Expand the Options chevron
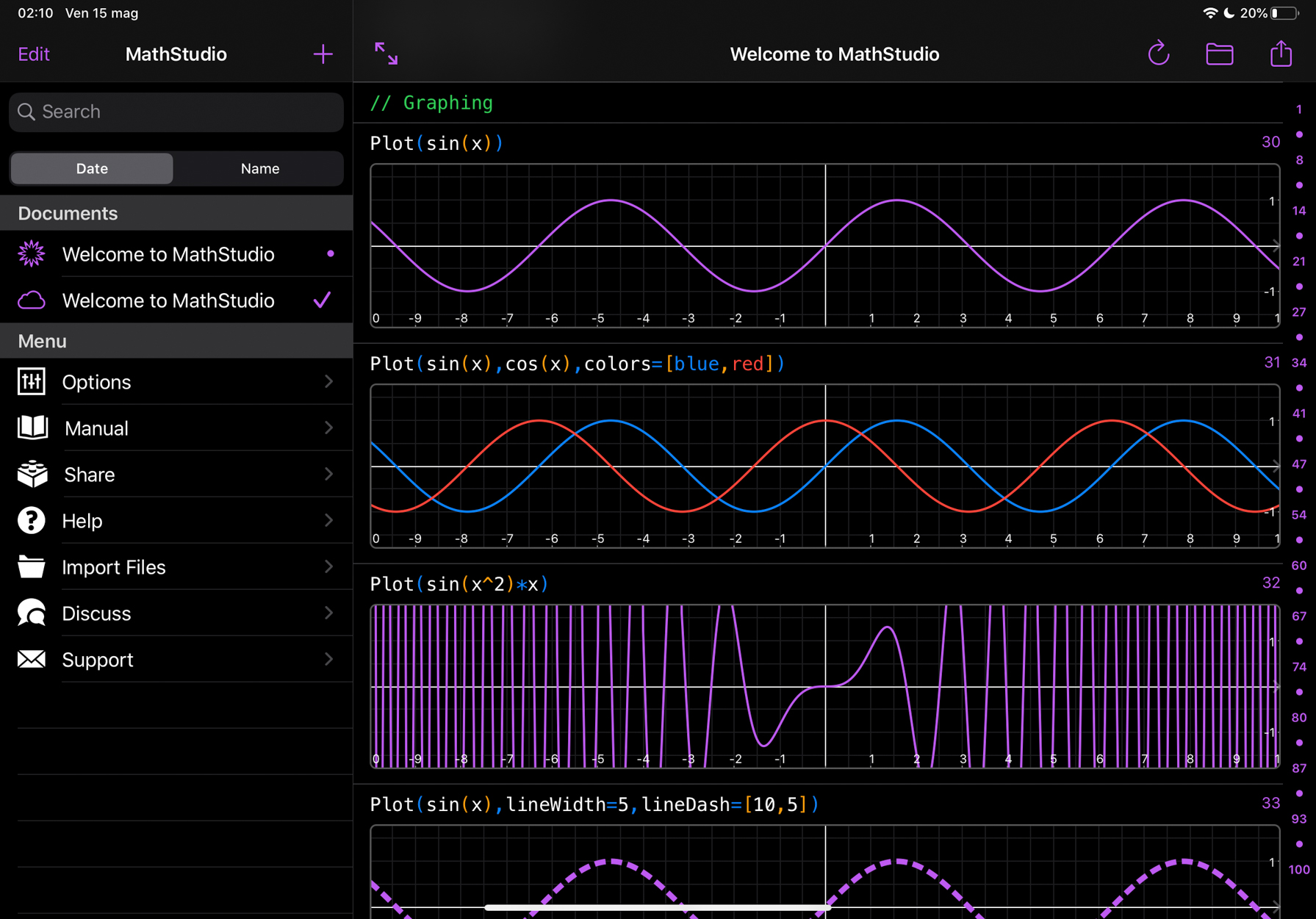This screenshot has height=919, width=1316. [329, 381]
